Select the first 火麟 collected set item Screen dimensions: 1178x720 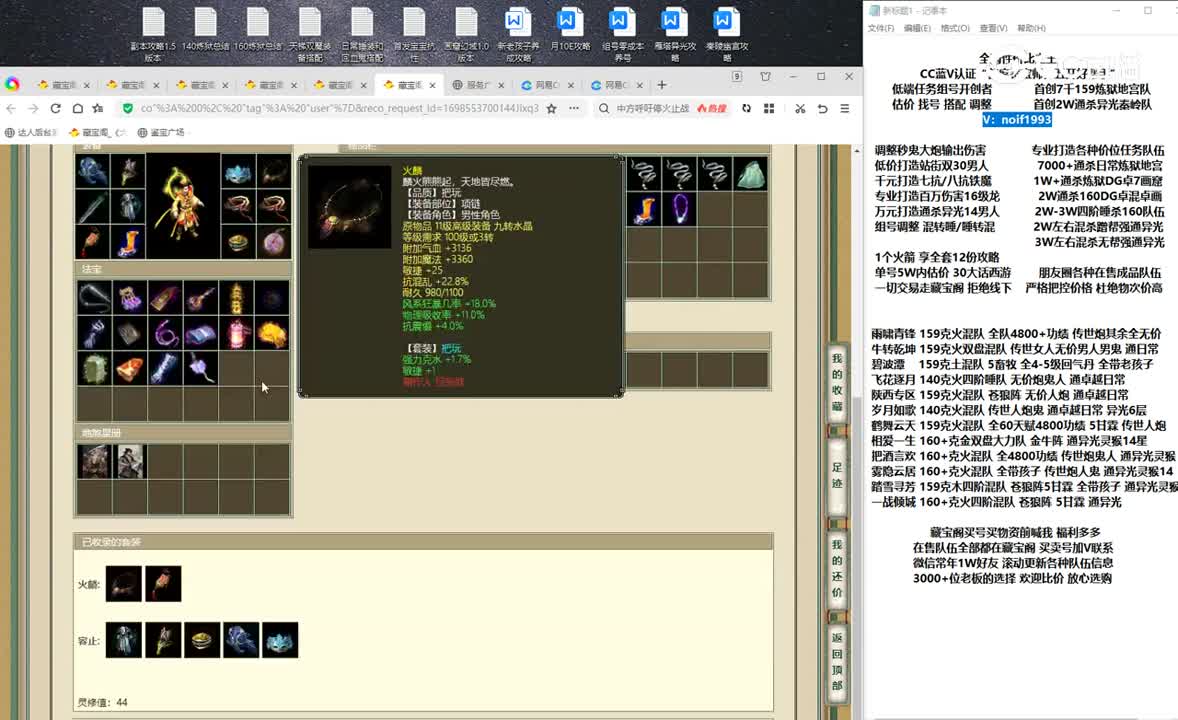(124, 584)
